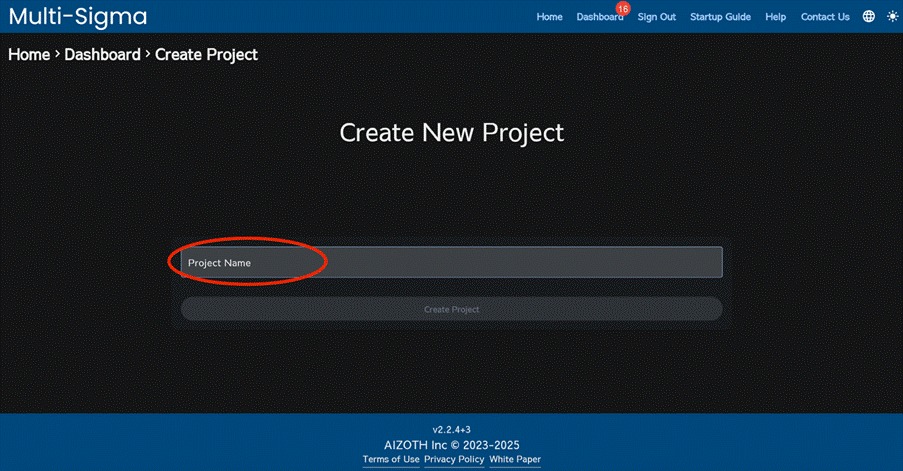The height and width of the screenshot is (471, 903).
Task: Open the Startup Guide
Action: pos(720,17)
